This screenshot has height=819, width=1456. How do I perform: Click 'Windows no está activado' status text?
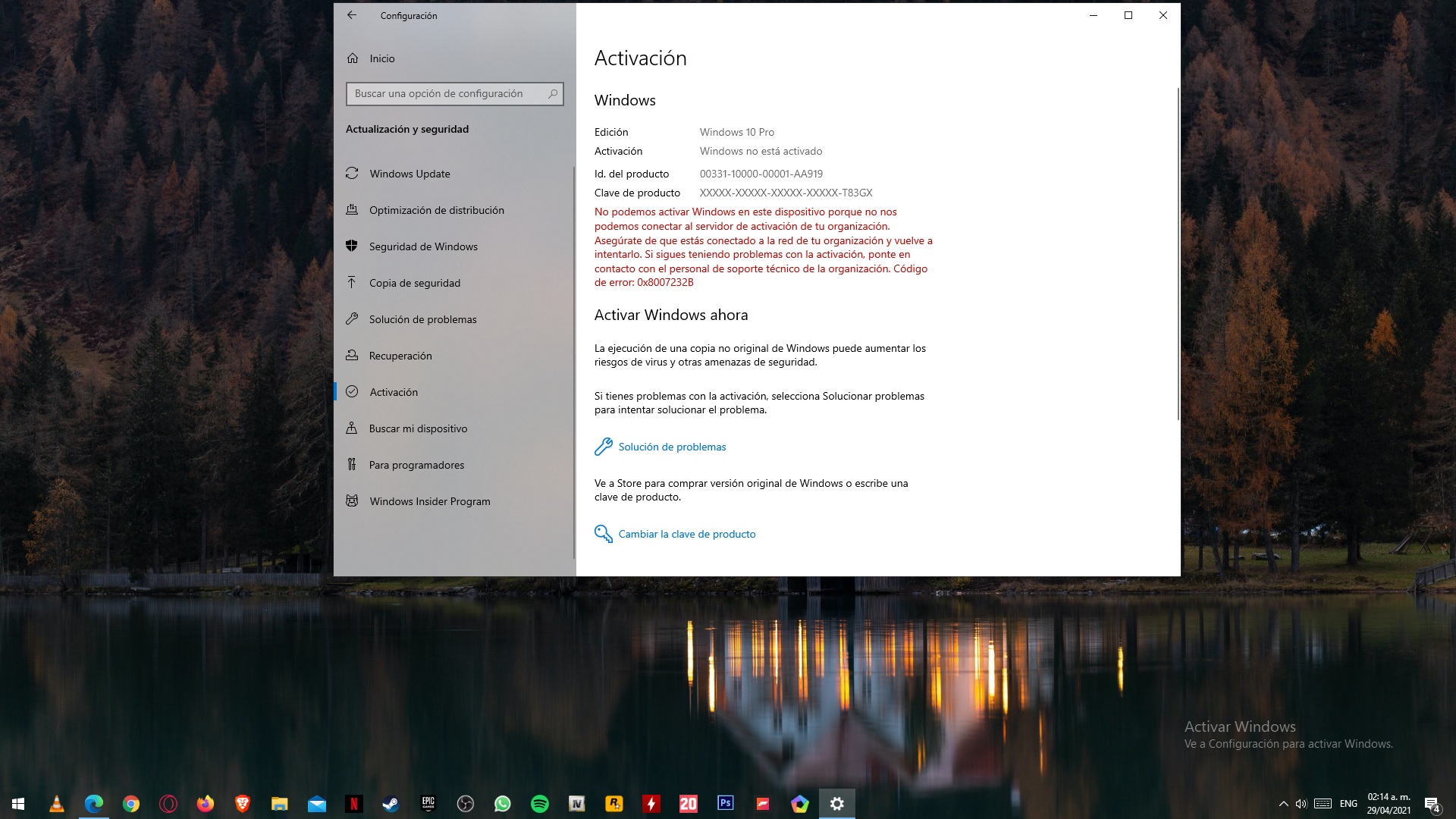(761, 151)
